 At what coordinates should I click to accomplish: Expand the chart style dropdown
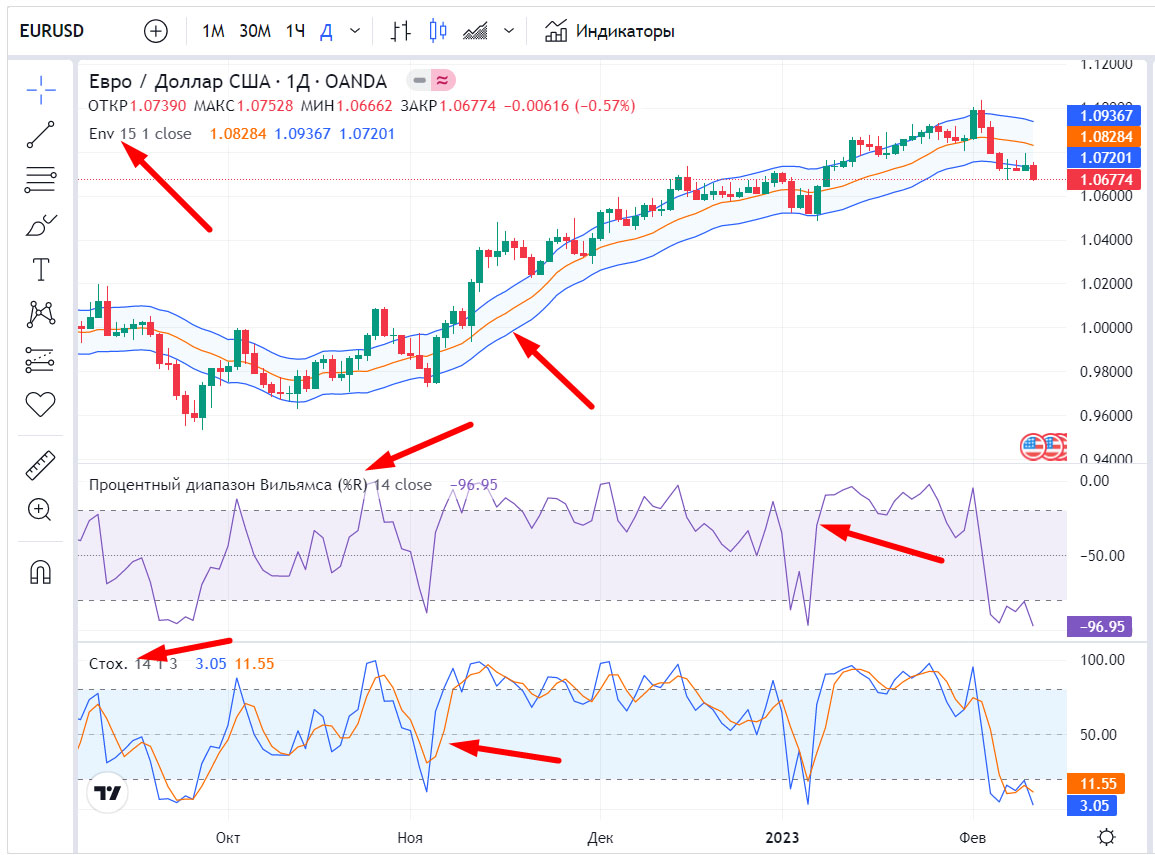point(508,31)
